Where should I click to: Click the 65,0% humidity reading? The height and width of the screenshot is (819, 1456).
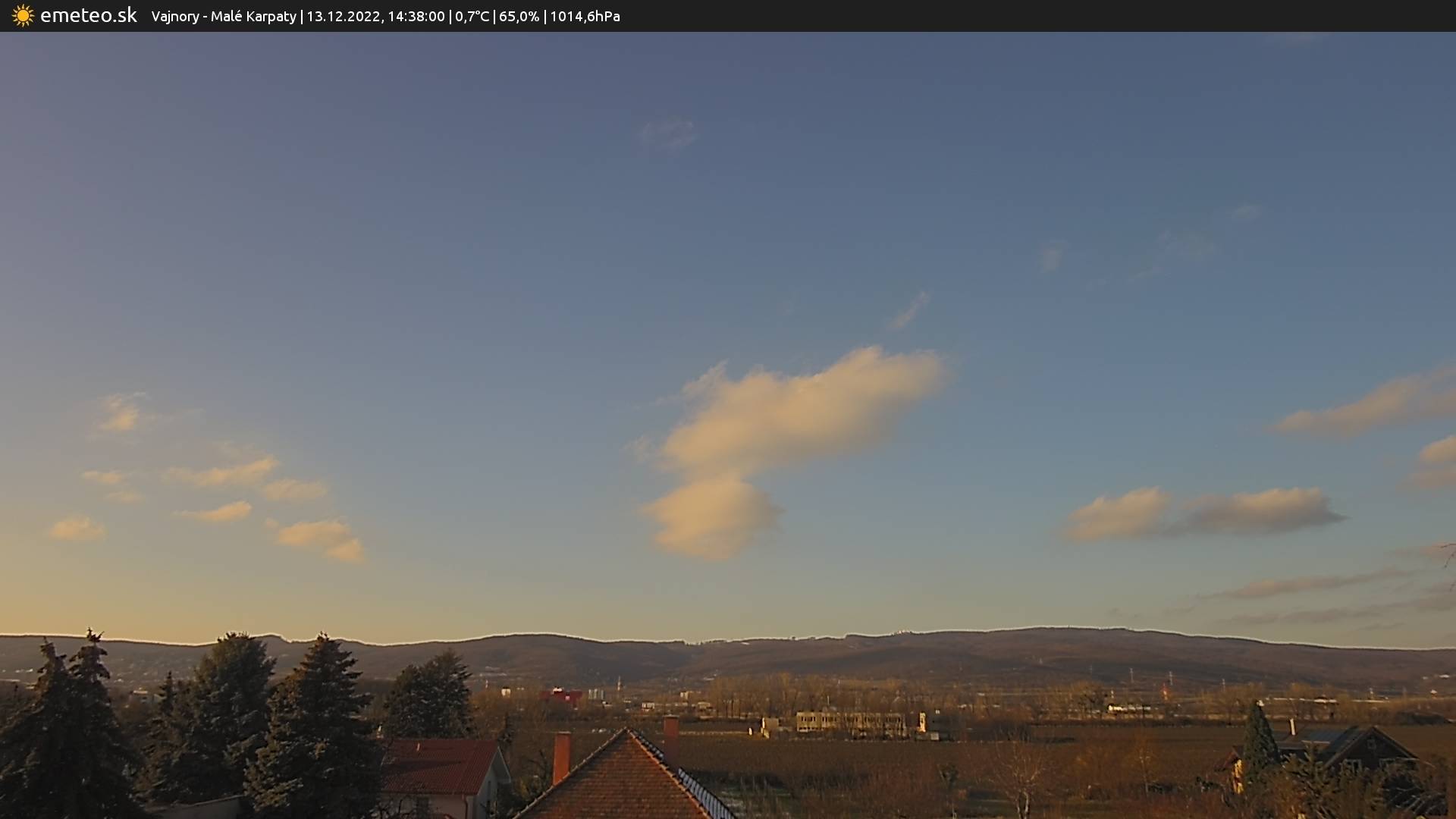(x=519, y=16)
